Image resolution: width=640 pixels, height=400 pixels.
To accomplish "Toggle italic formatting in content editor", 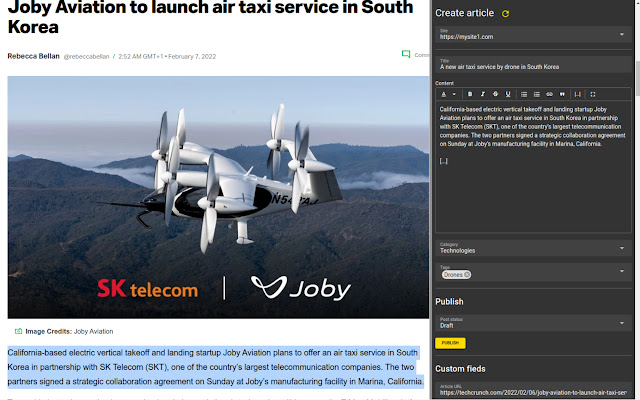I will (482, 94).
